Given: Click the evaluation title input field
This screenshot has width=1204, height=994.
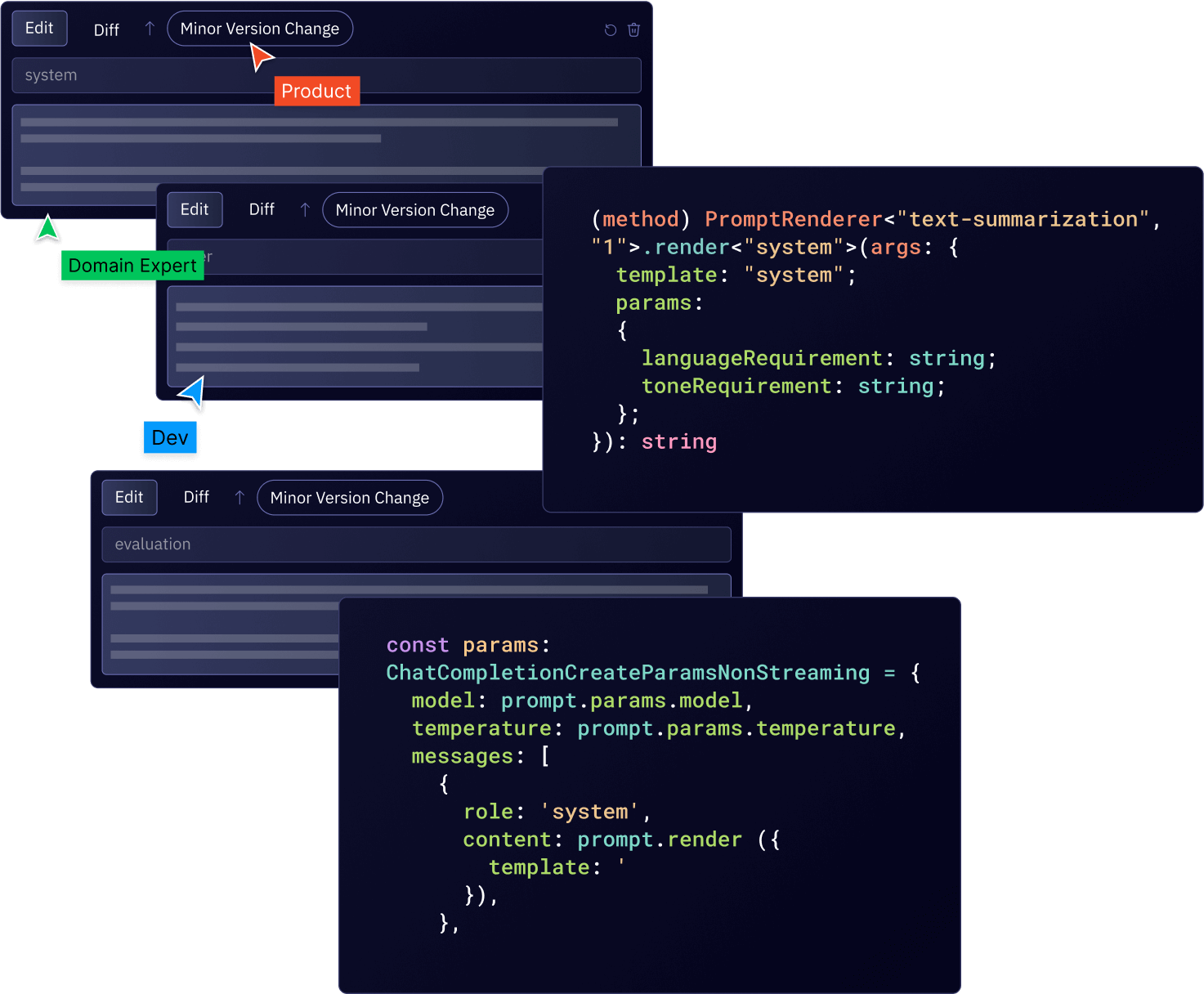Looking at the screenshot, I should click(x=416, y=544).
